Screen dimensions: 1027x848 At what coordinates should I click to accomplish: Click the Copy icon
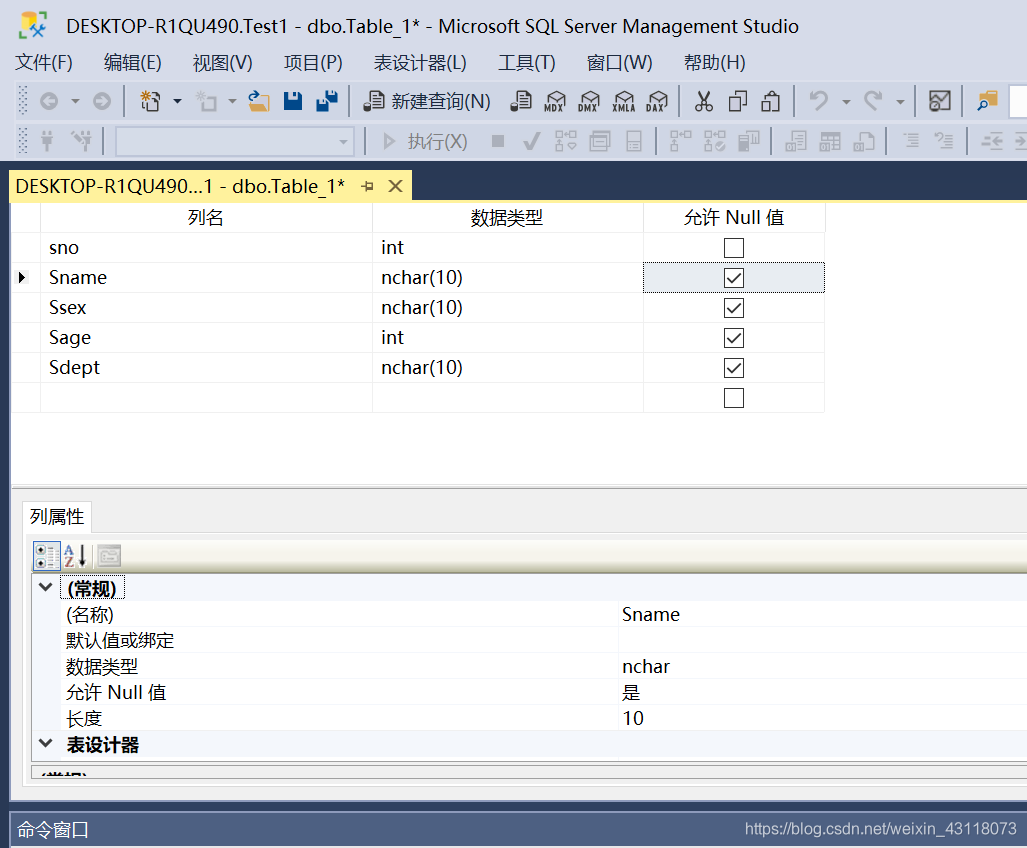click(738, 101)
